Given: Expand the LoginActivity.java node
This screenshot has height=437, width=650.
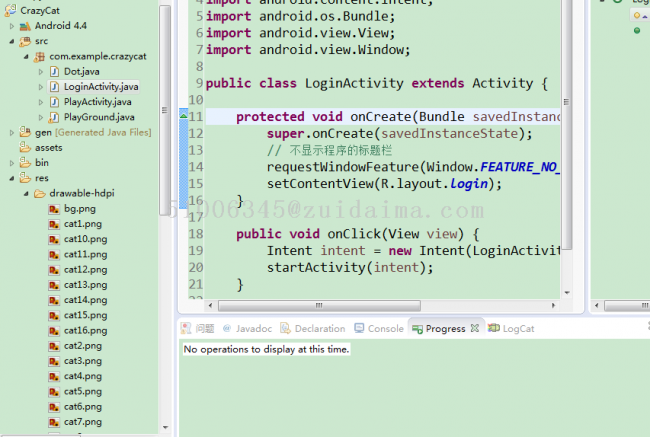Looking at the screenshot, I should [x=41, y=87].
